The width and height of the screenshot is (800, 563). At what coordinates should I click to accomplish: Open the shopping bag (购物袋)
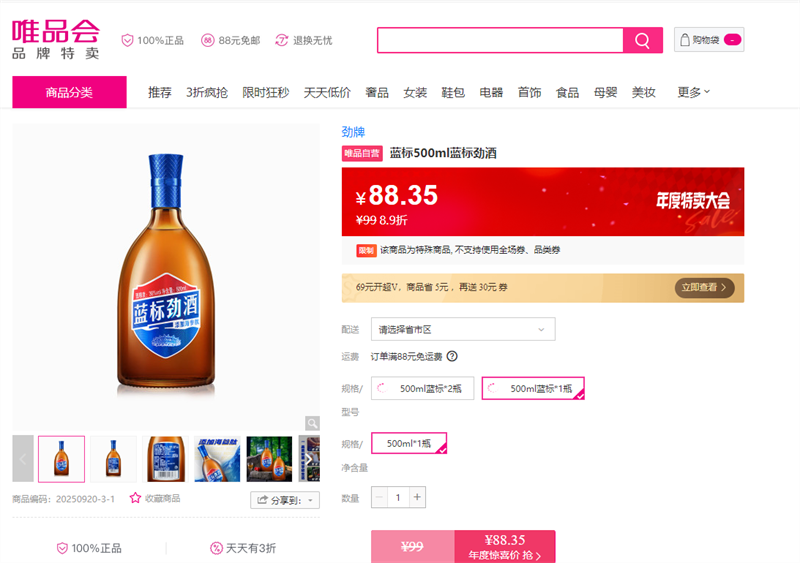pyautogui.click(x=709, y=40)
